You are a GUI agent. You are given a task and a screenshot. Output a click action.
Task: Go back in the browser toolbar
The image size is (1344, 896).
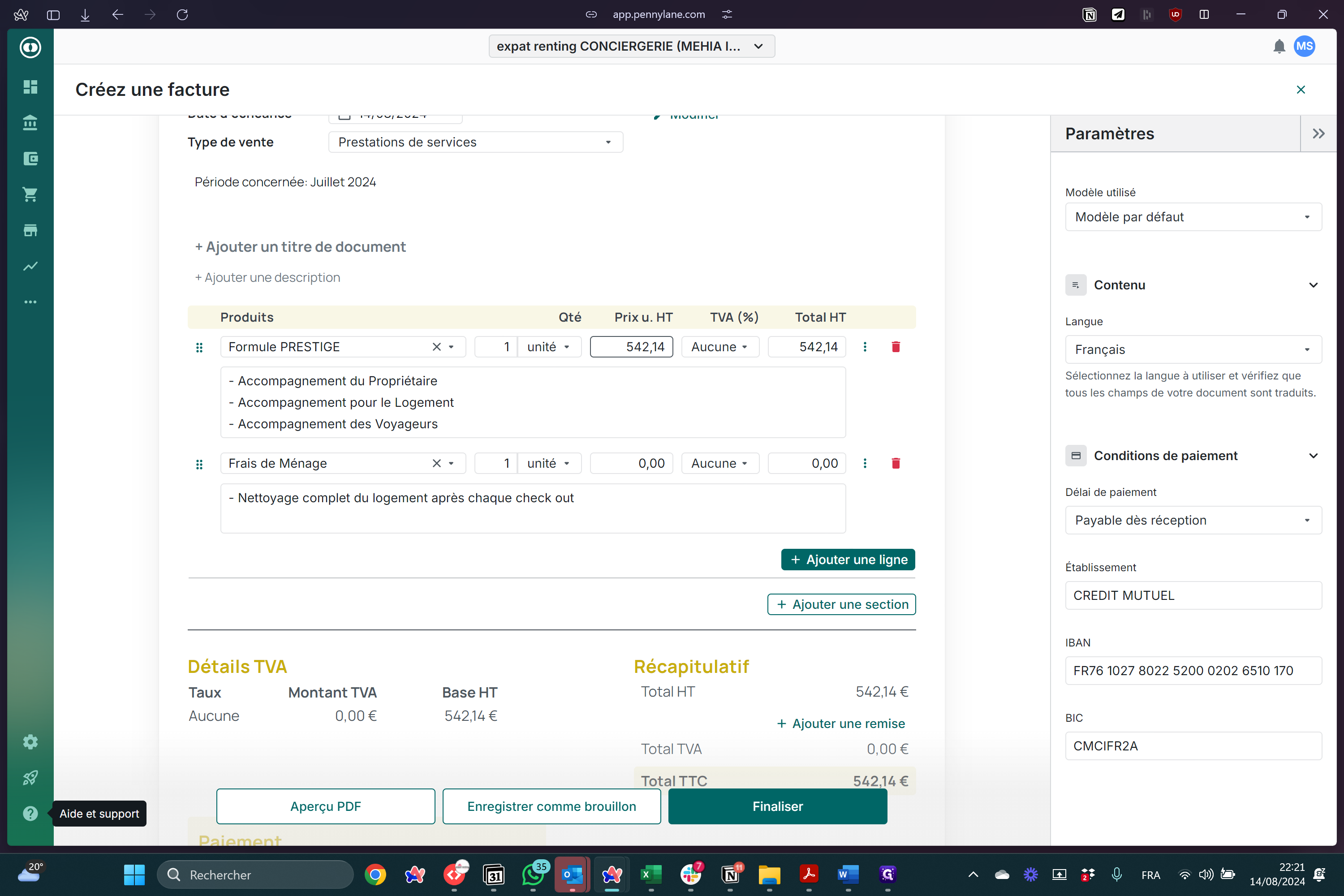[118, 15]
